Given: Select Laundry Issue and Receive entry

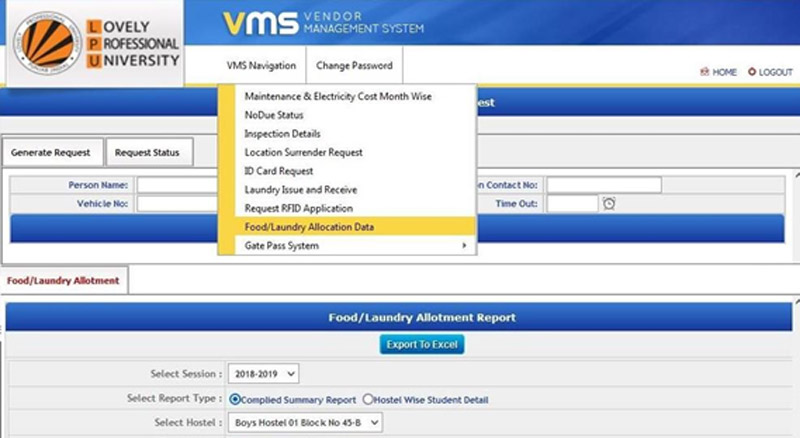Looking at the screenshot, I should [x=300, y=190].
